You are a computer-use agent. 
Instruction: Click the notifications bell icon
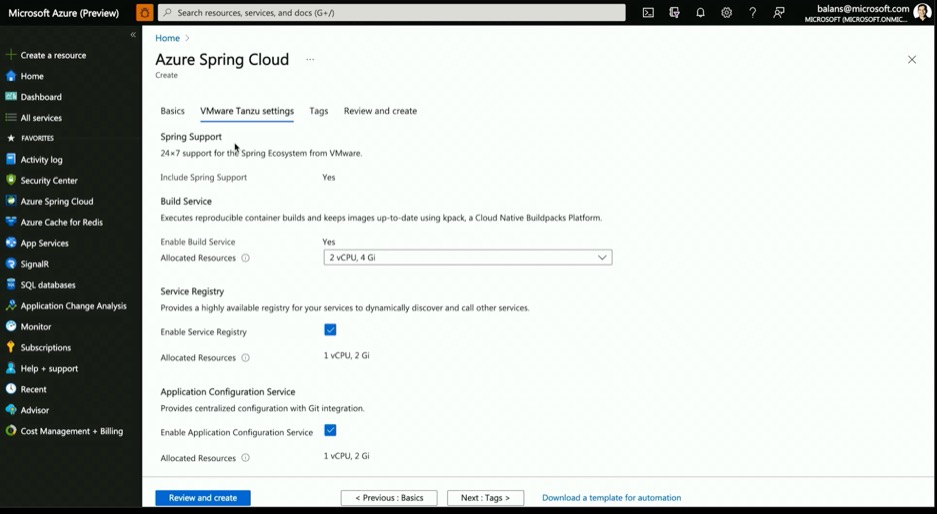click(700, 13)
